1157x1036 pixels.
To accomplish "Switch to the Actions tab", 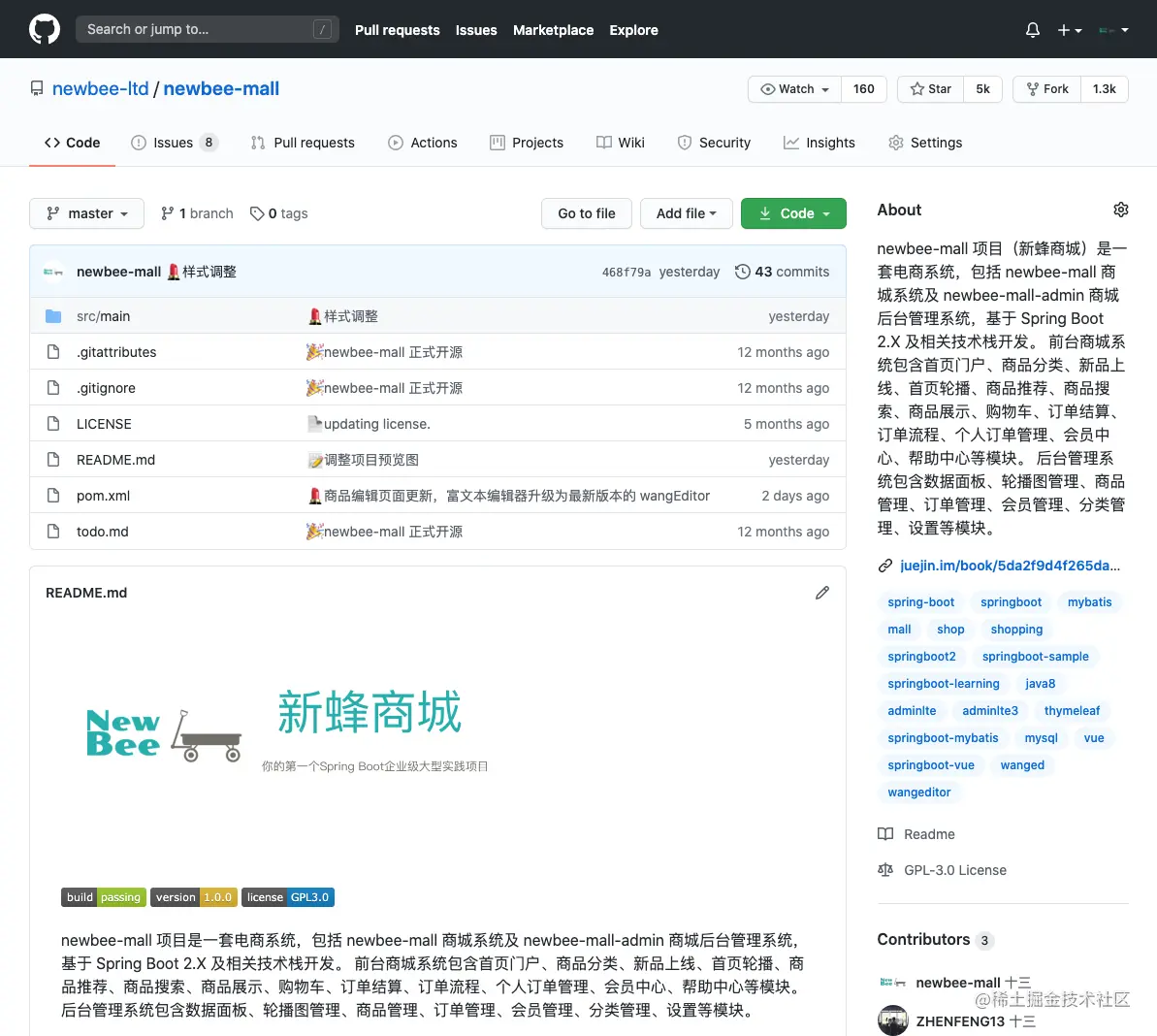I will 423,143.
